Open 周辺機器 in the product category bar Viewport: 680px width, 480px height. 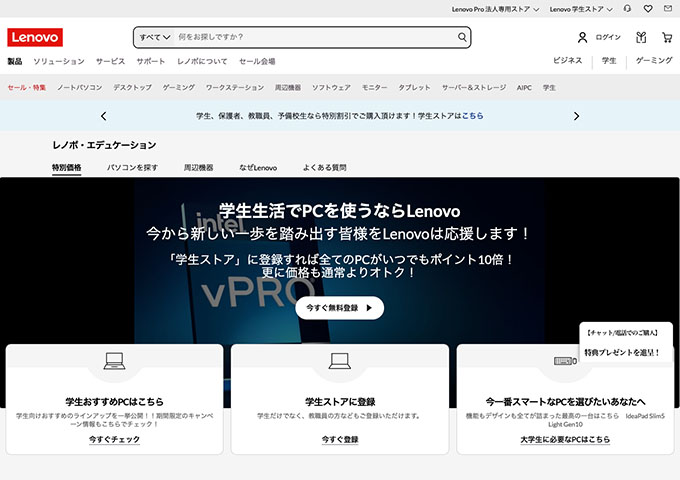coord(288,88)
